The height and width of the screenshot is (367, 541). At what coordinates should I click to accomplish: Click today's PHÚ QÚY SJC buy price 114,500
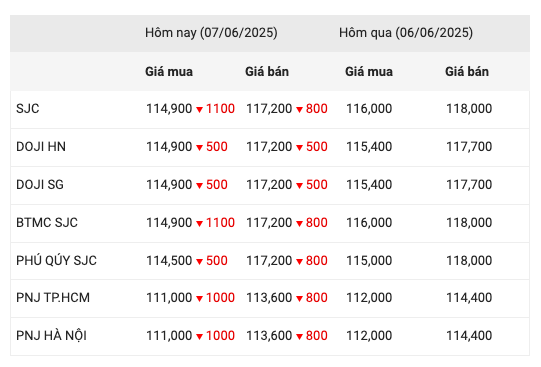pyautogui.click(x=169, y=260)
